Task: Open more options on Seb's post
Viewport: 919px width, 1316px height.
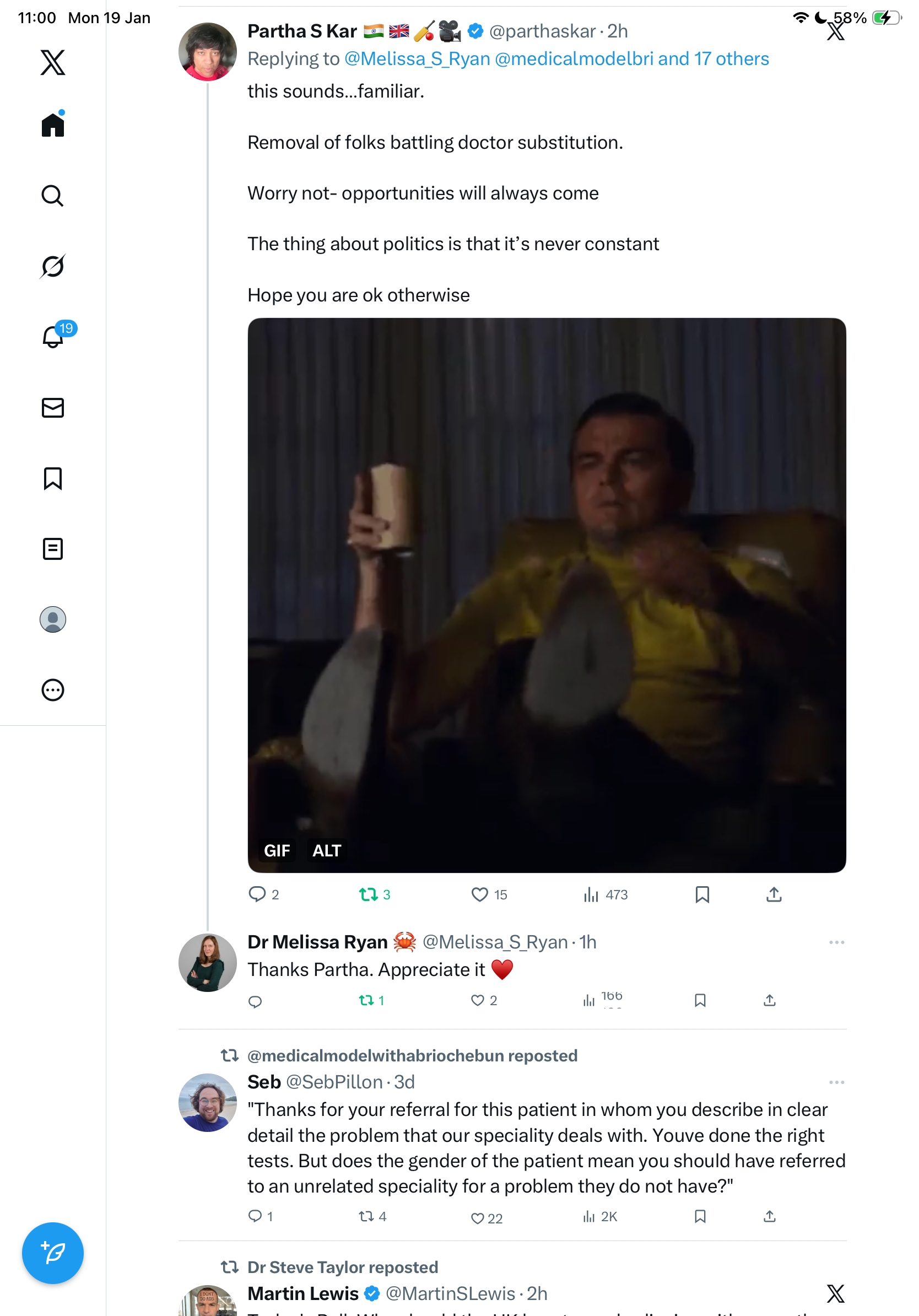Action: point(836,1082)
